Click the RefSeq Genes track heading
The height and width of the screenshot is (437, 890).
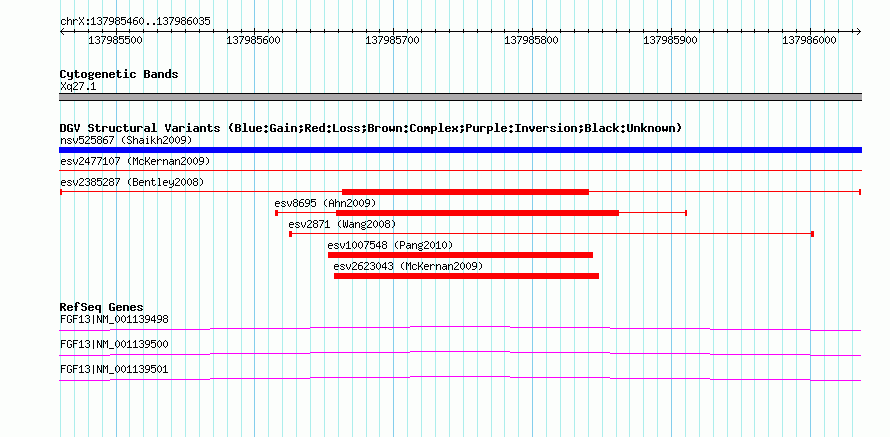click(102, 308)
